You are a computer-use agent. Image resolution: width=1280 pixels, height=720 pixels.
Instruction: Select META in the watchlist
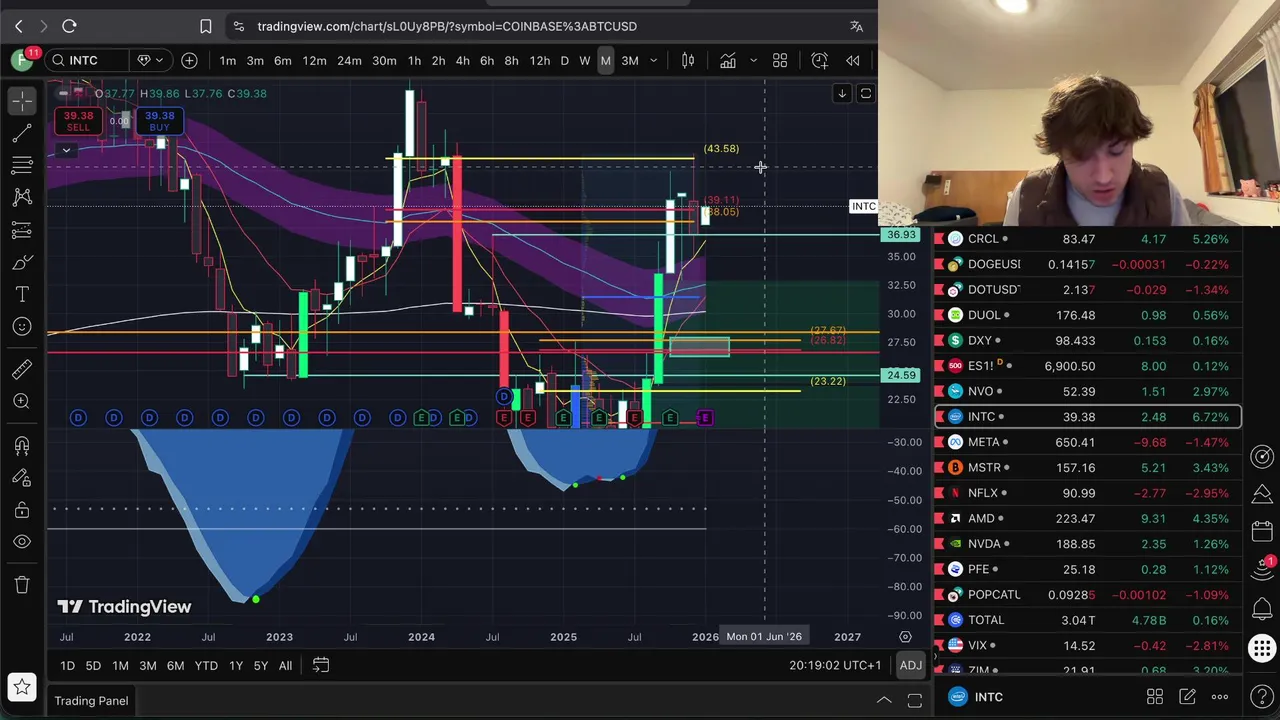coord(1088,442)
